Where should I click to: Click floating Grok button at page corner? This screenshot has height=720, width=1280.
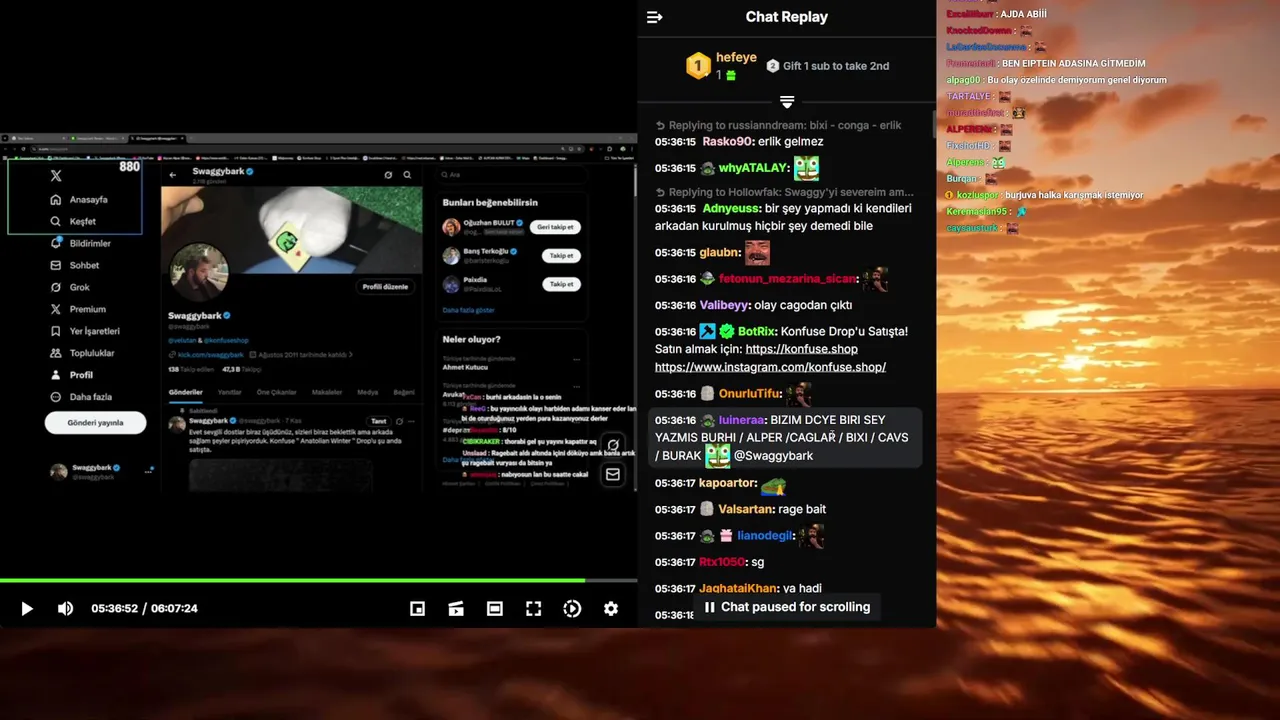pos(613,446)
